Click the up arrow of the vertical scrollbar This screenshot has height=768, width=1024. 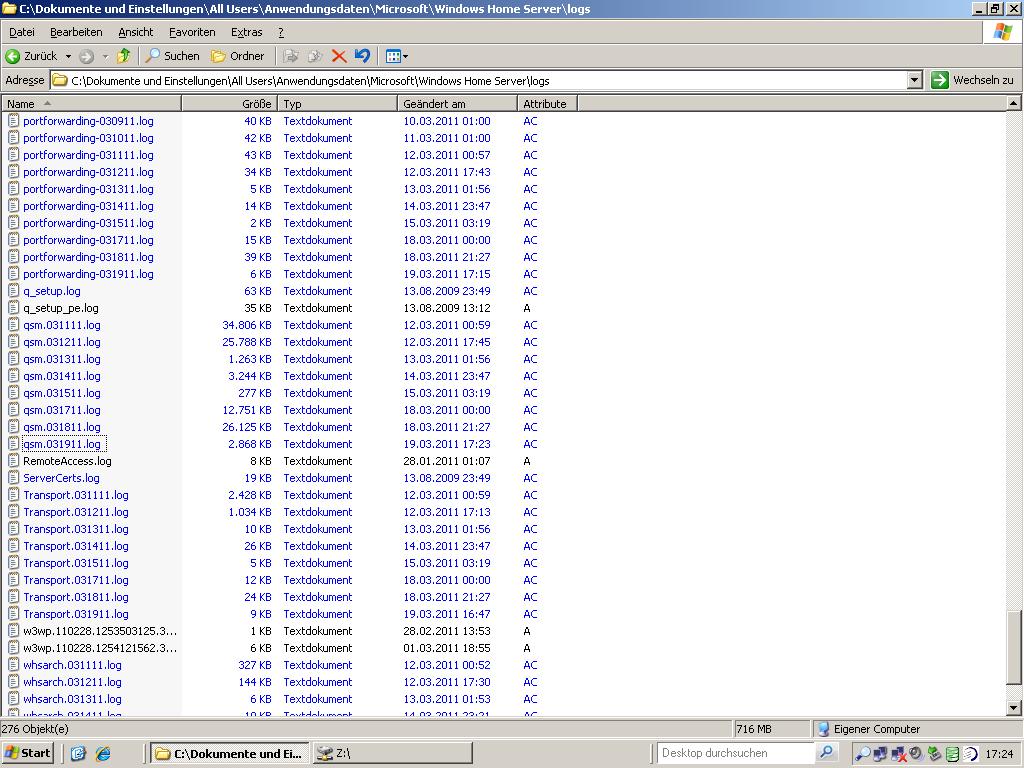tap(1013, 103)
